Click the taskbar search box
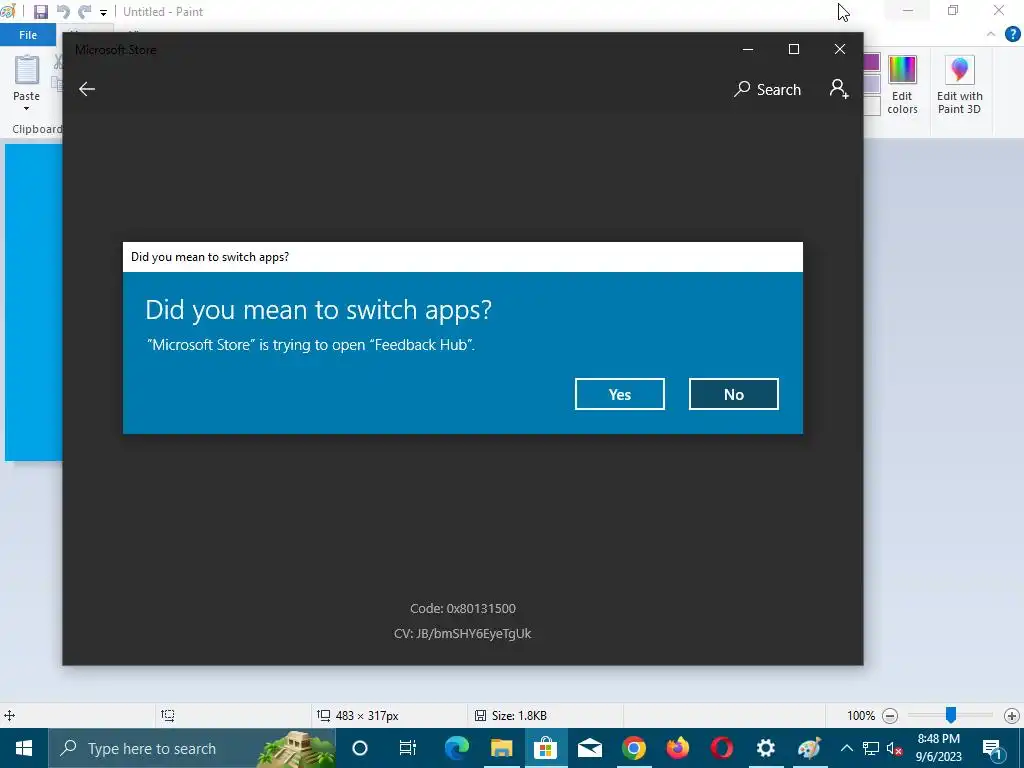Screen dimensions: 1024x768 pyautogui.click(x=192, y=748)
